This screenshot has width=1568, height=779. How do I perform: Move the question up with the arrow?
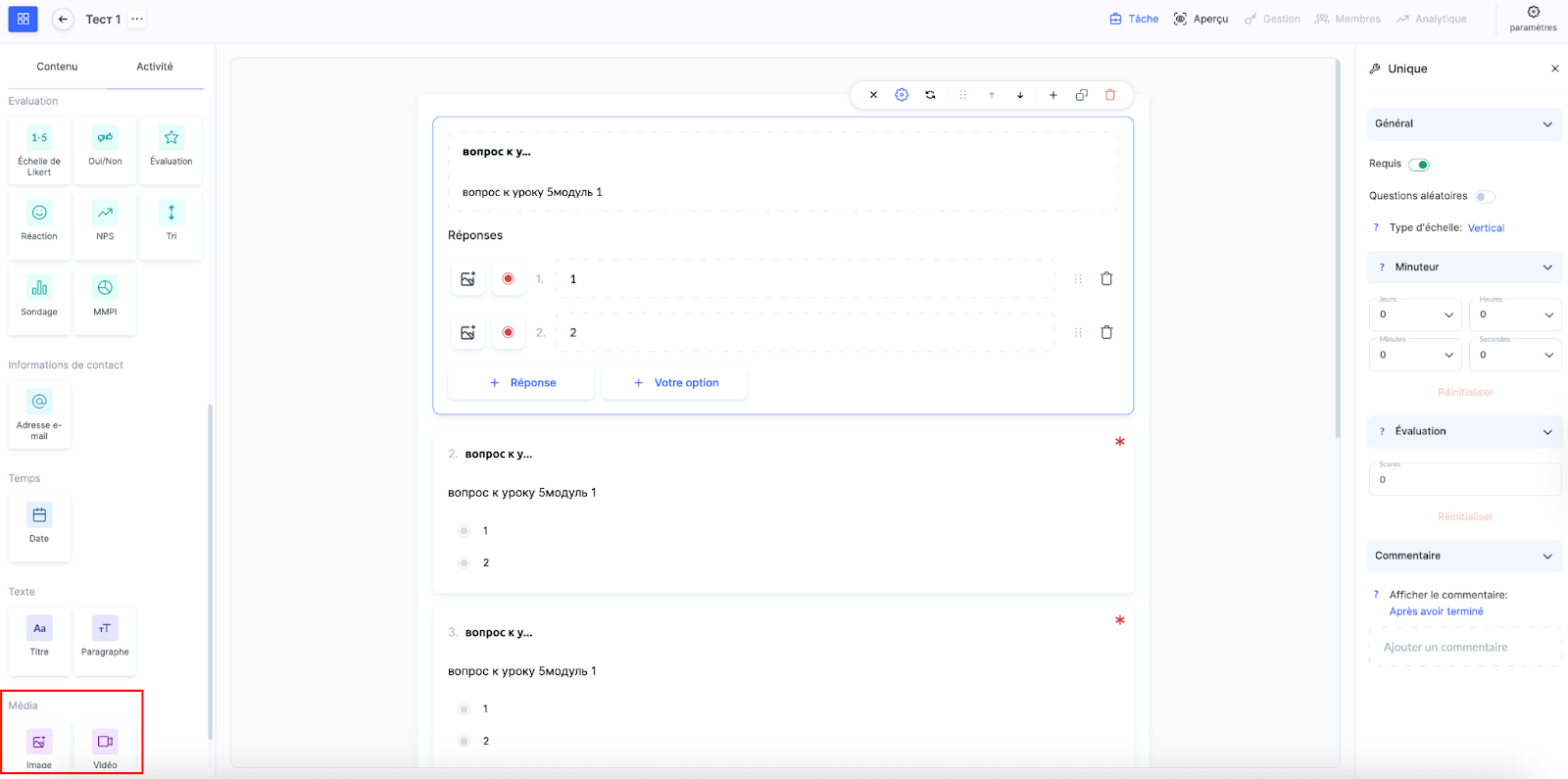coord(992,95)
